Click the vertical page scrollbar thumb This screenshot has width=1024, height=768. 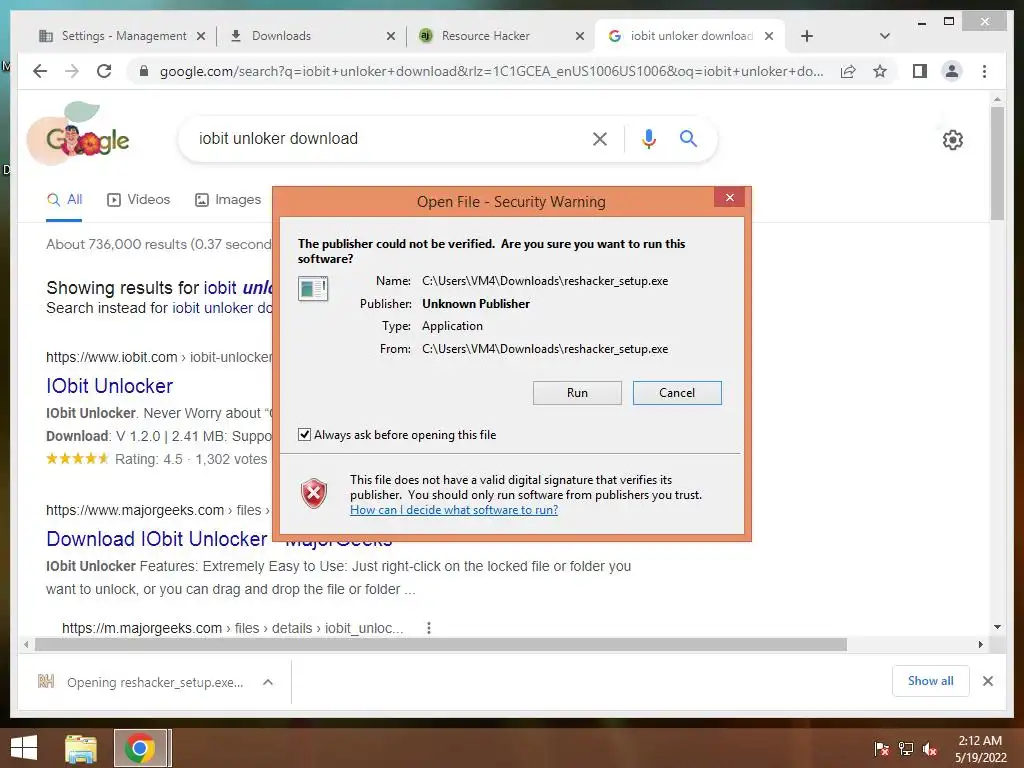[997, 163]
